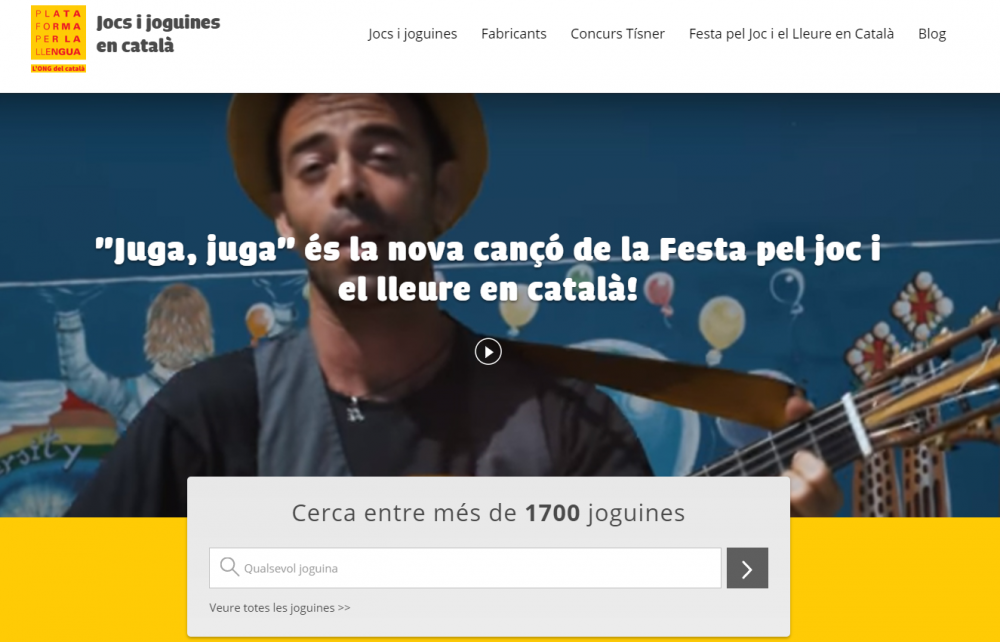Open the Fabricants menu item
1000x642 pixels.
(x=513, y=34)
